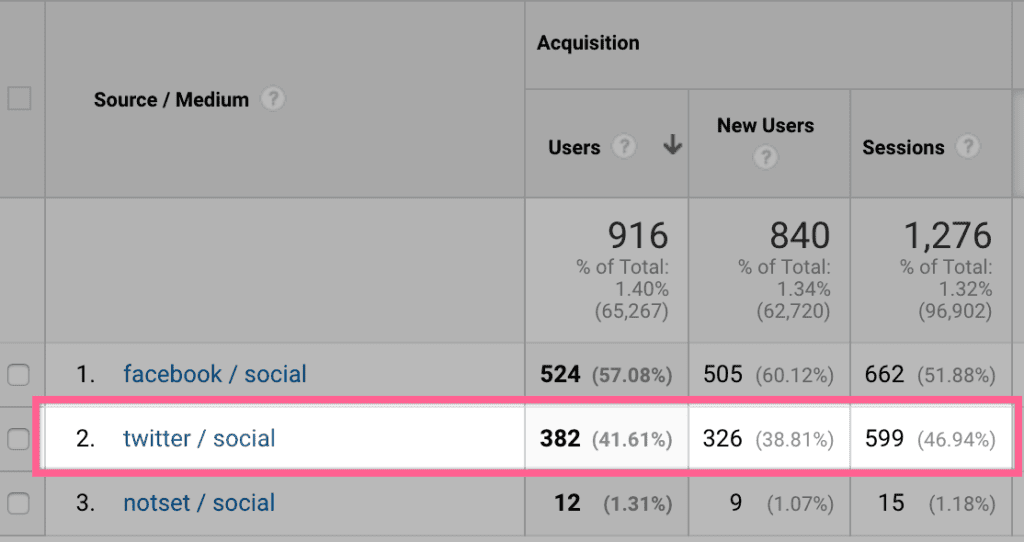Click the help icon beside Source / Medium

(273, 99)
